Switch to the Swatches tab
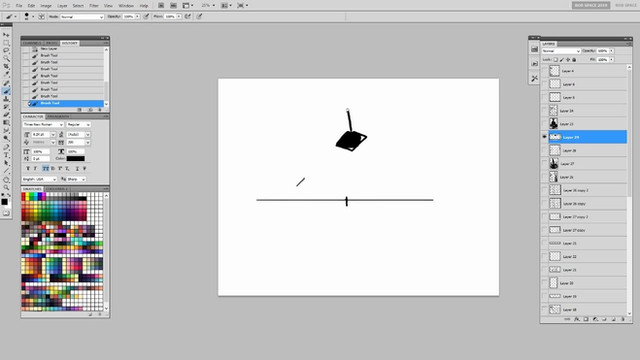This screenshot has height=360, width=640. tap(32, 189)
